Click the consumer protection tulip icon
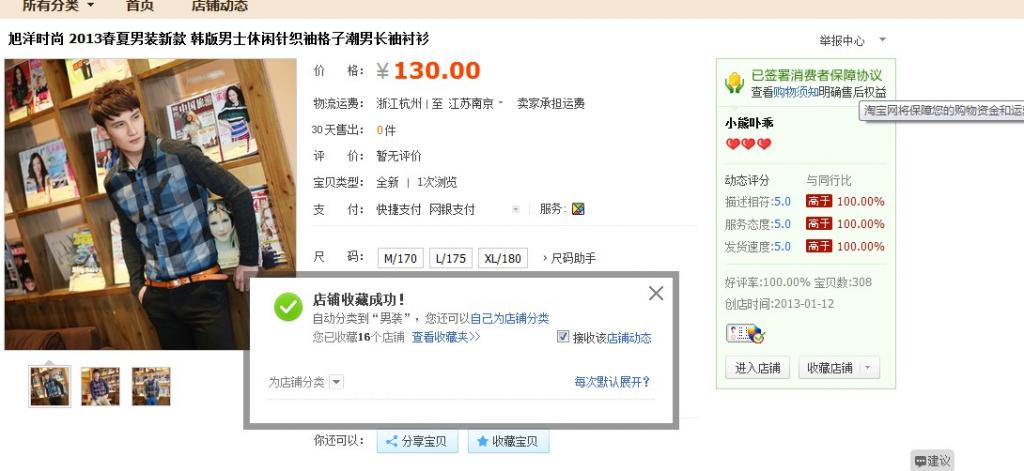 click(x=735, y=83)
